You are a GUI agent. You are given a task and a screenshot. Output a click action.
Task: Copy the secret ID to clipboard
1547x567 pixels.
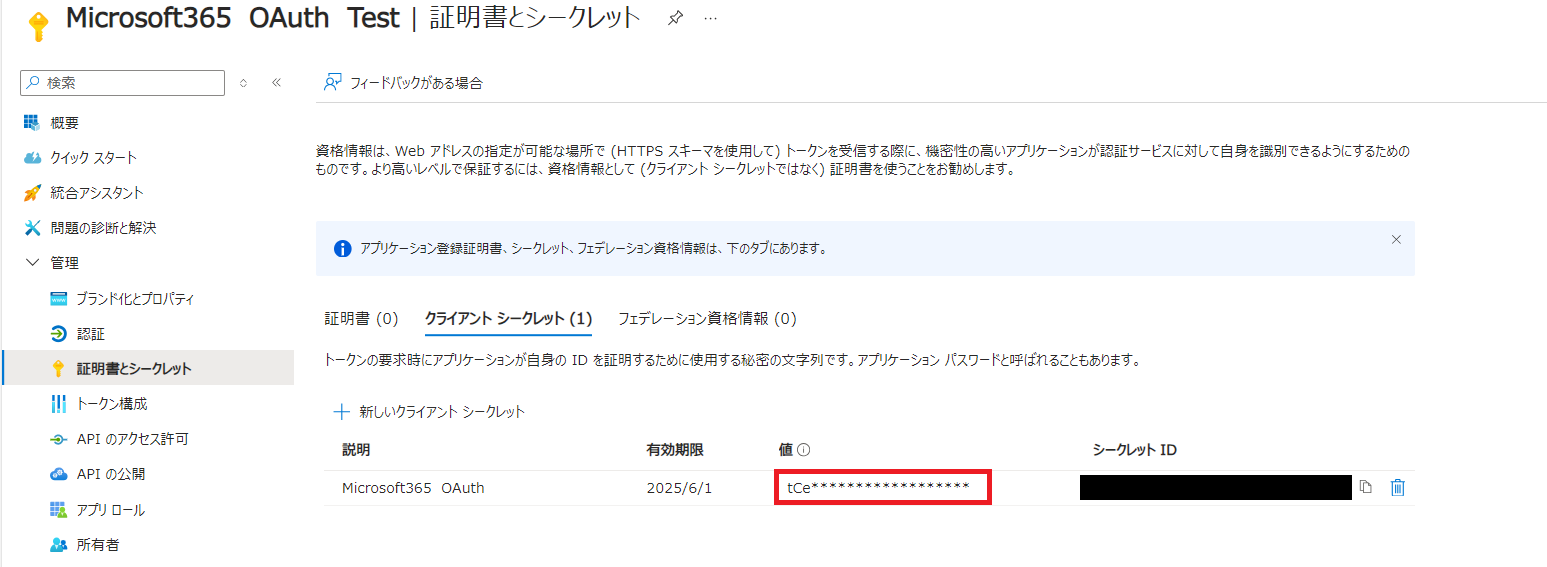click(x=1366, y=488)
